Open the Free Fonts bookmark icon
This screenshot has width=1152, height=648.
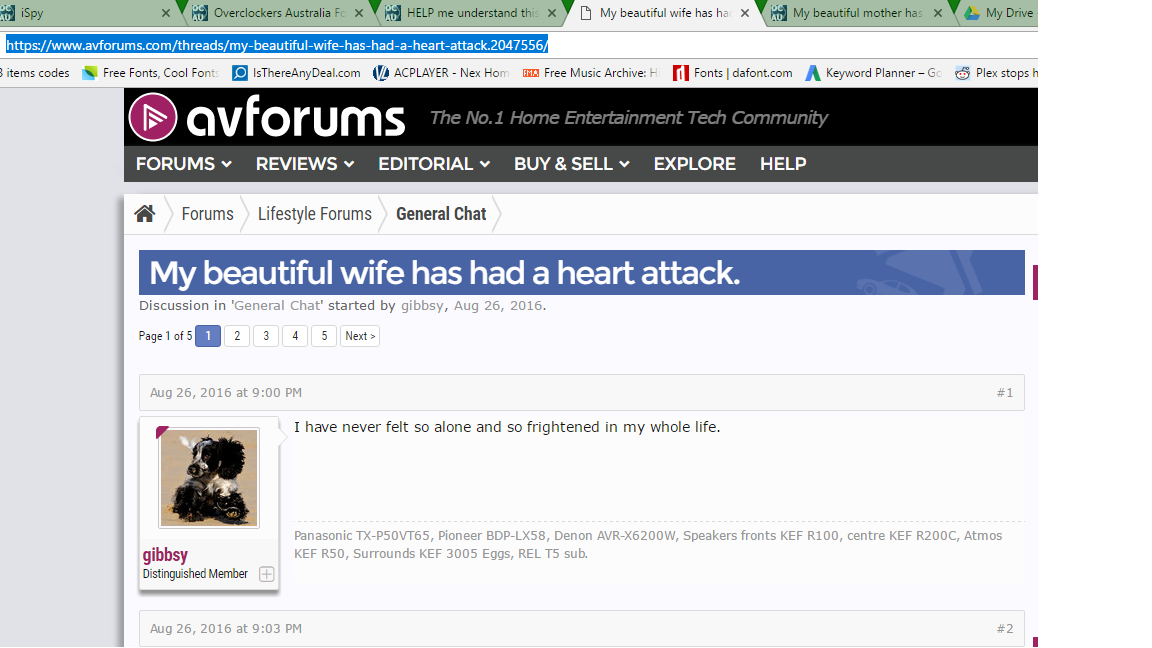tap(90, 73)
